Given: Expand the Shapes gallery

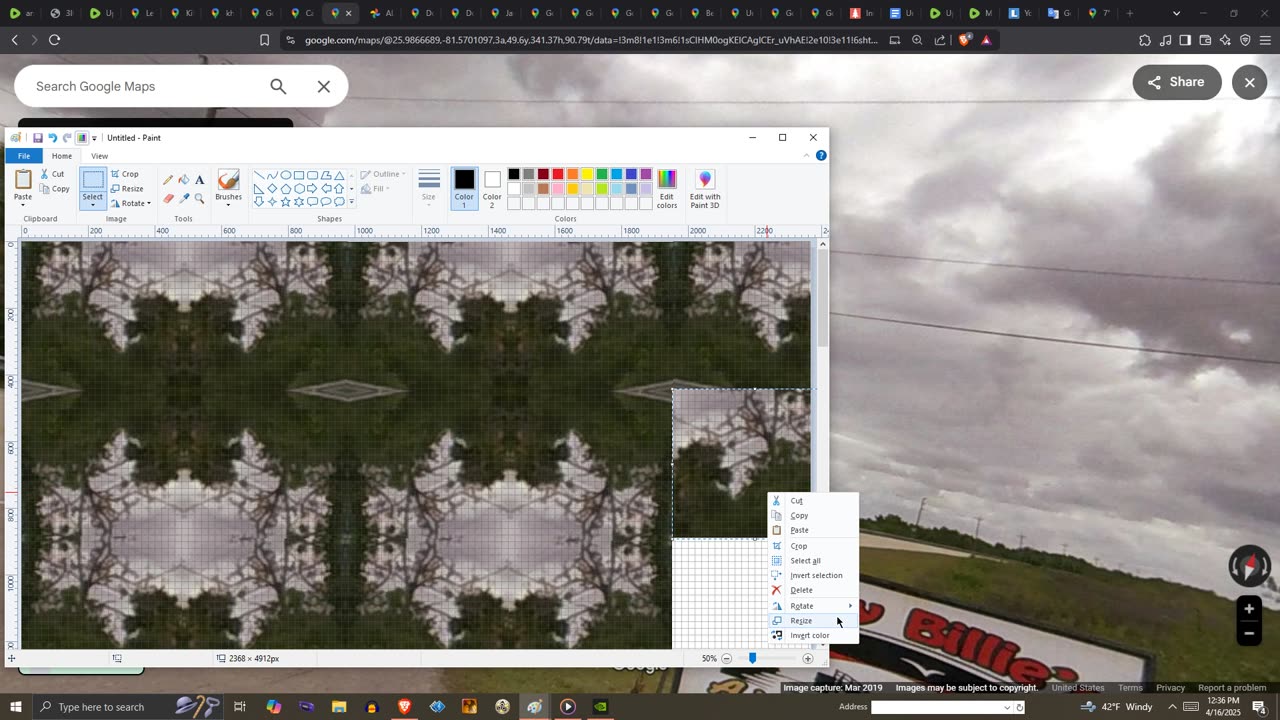Looking at the screenshot, I should coord(351,202).
